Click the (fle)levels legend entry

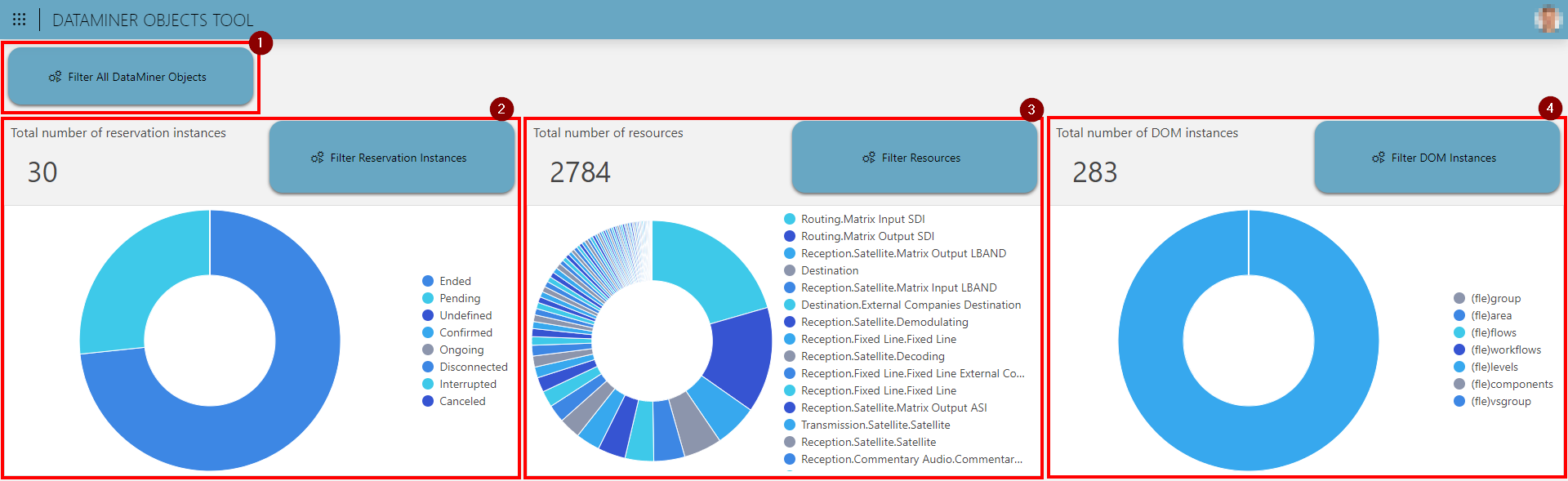pos(1486,367)
